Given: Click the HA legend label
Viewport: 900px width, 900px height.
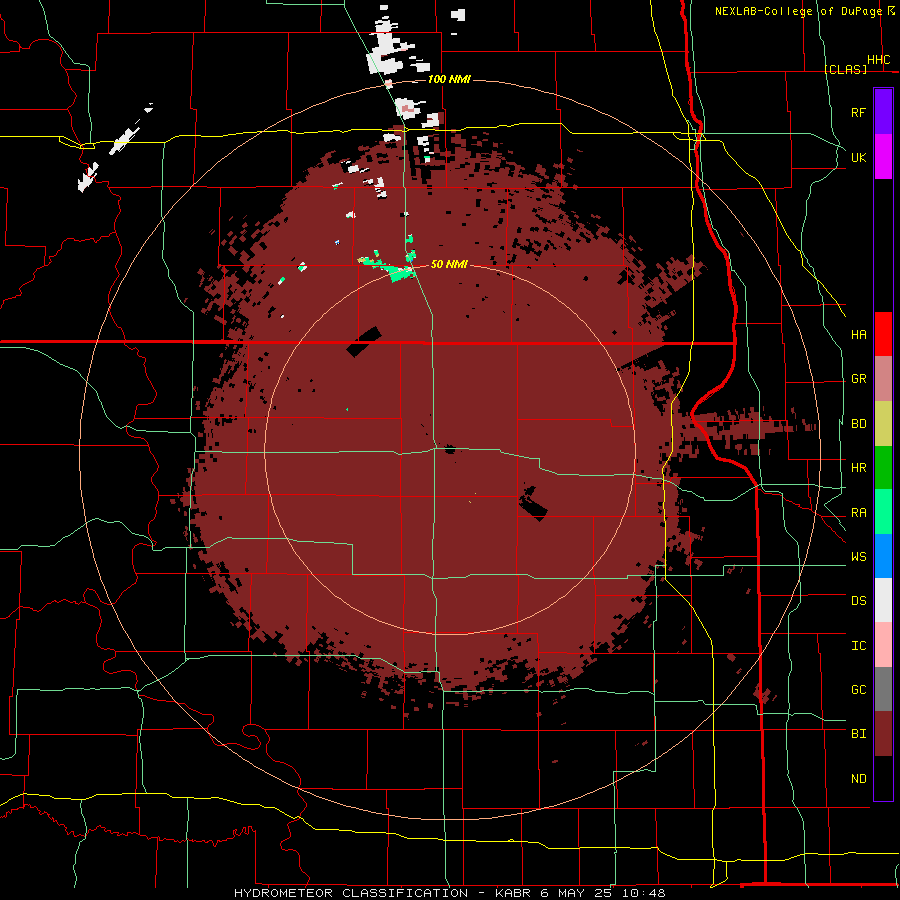Looking at the screenshot, I should 859,335.
